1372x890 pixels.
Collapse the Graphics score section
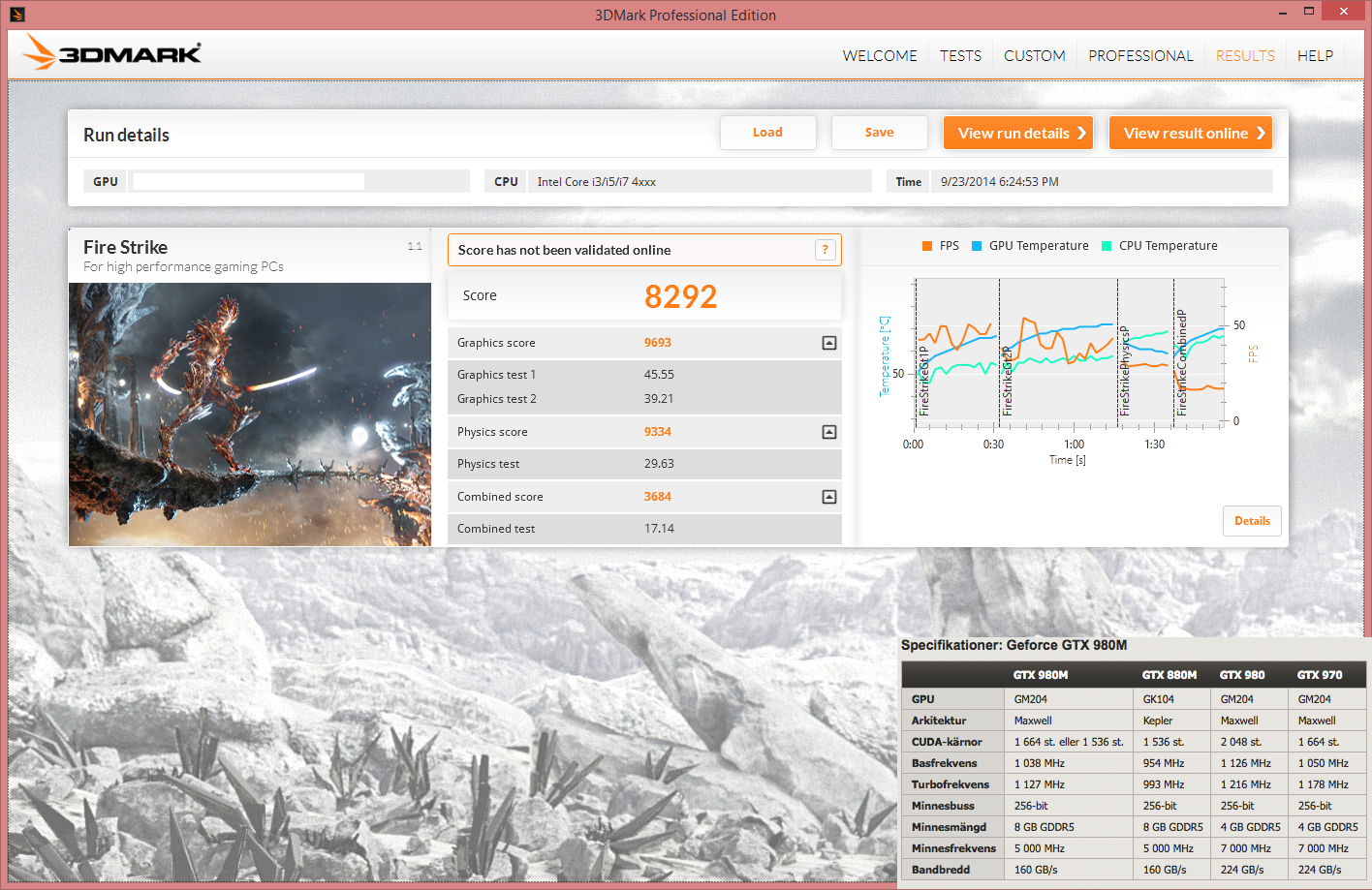829,343
